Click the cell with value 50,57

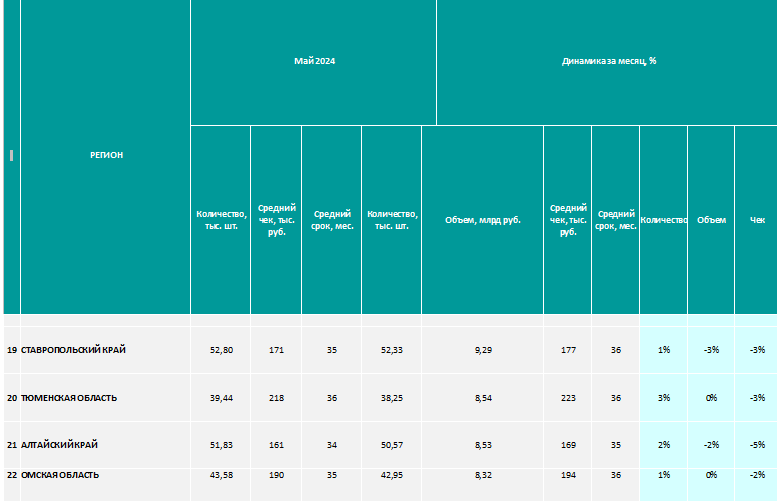[x=391, y=445]
